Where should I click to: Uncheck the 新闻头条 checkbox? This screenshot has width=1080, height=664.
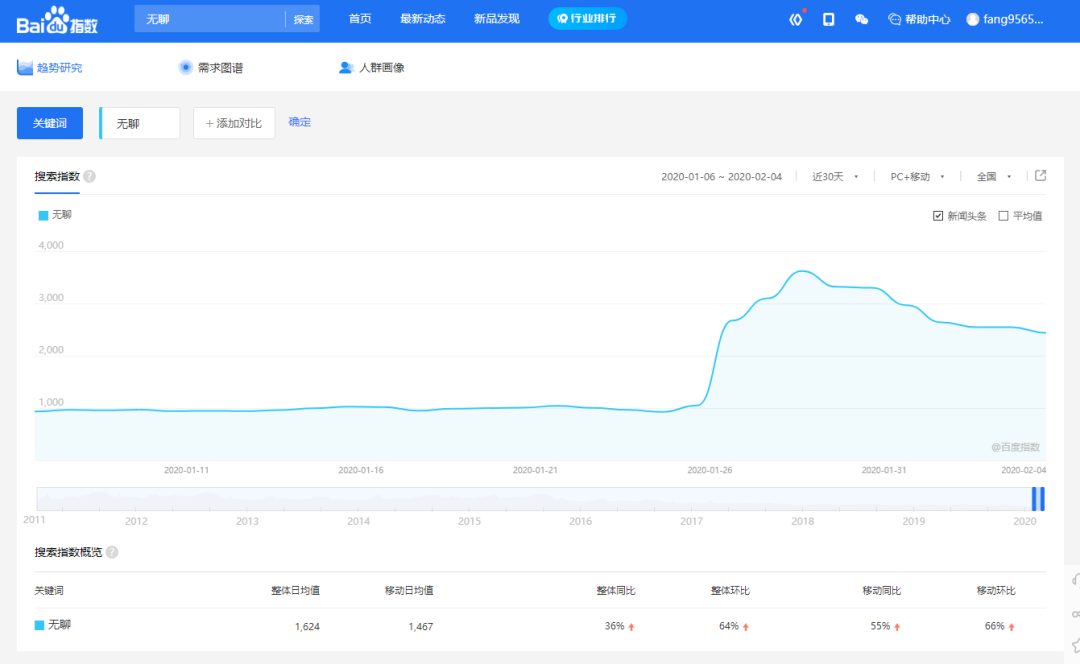[x=938, y=216]
